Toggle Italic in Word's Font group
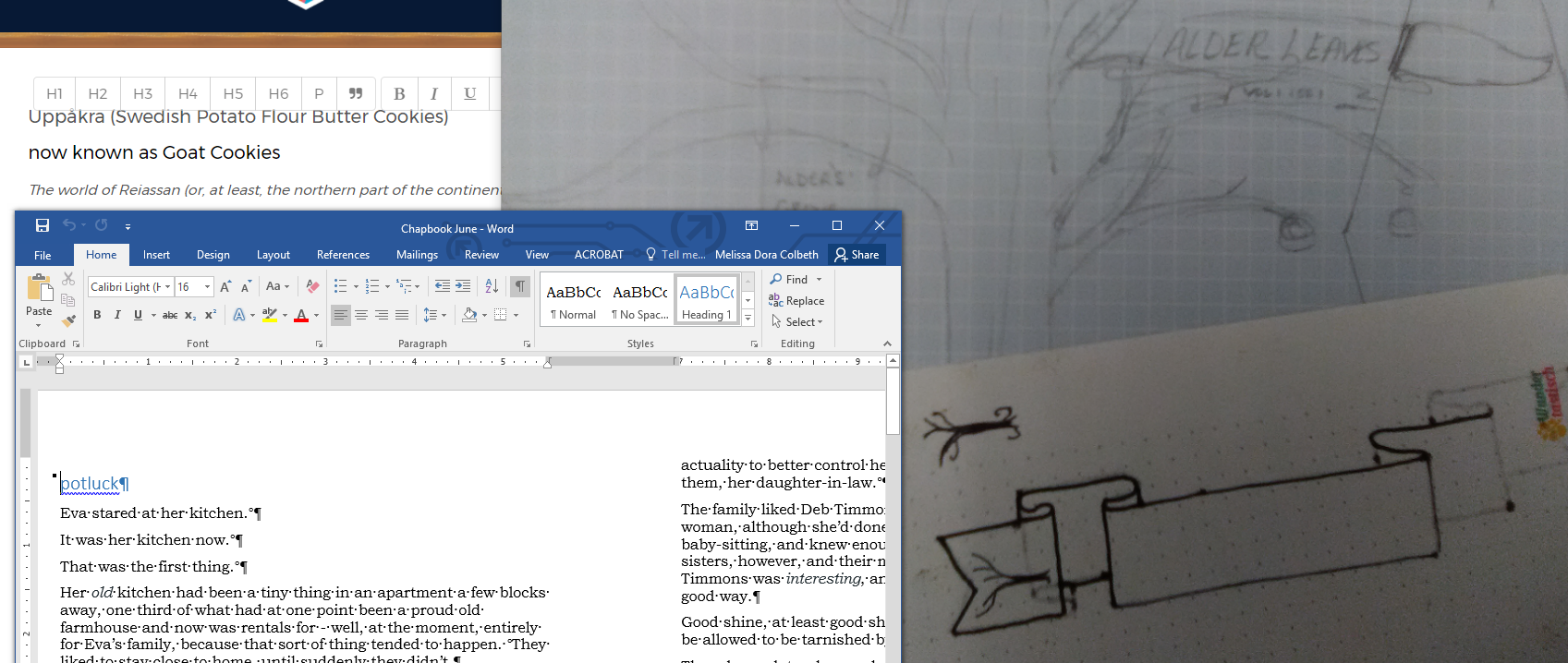The width and height of the screenshot is (1568, 663). click(117, 315)
